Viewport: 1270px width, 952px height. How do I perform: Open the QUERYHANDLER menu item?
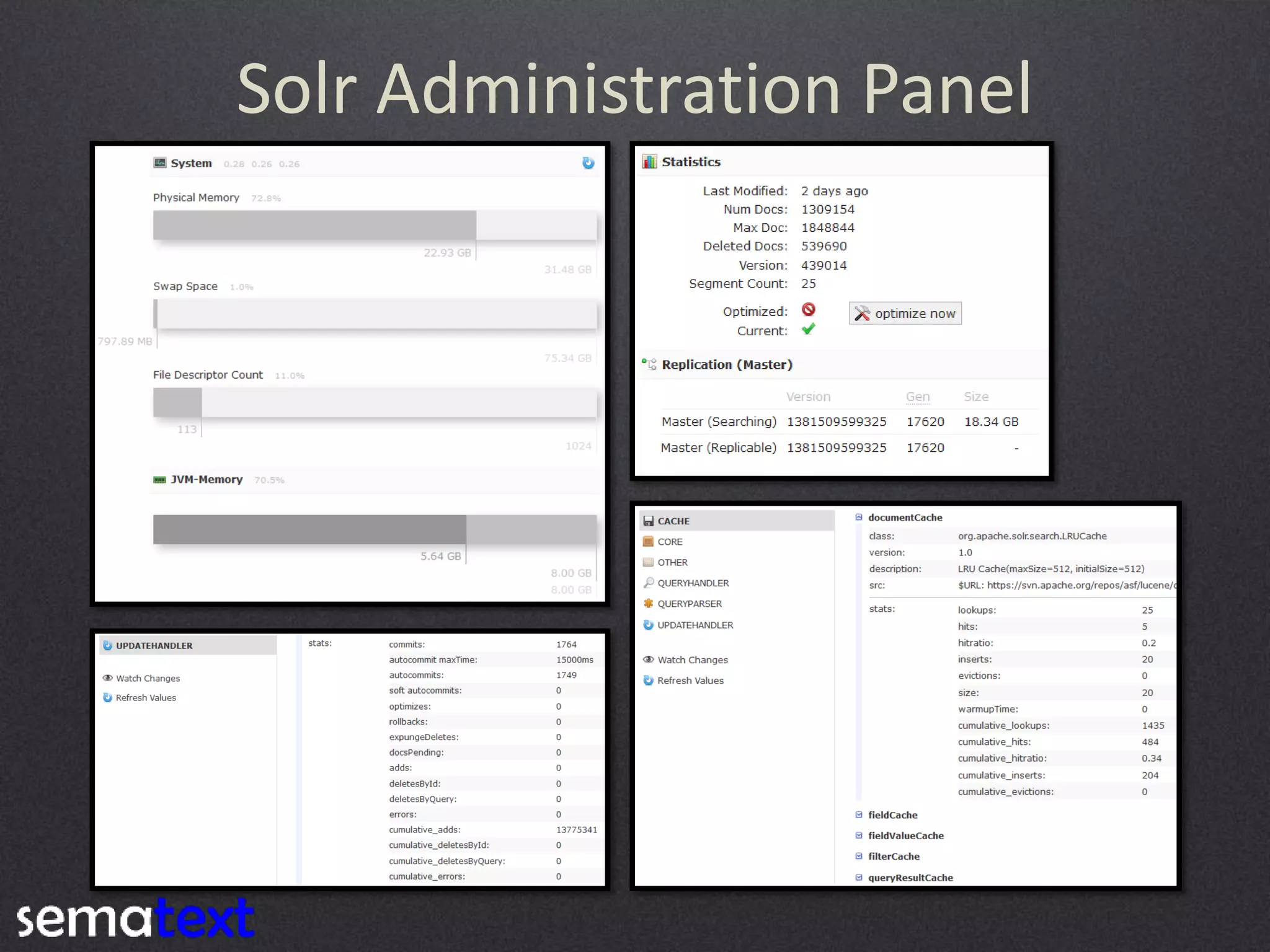pyautogui.click(x=693, y=583)
